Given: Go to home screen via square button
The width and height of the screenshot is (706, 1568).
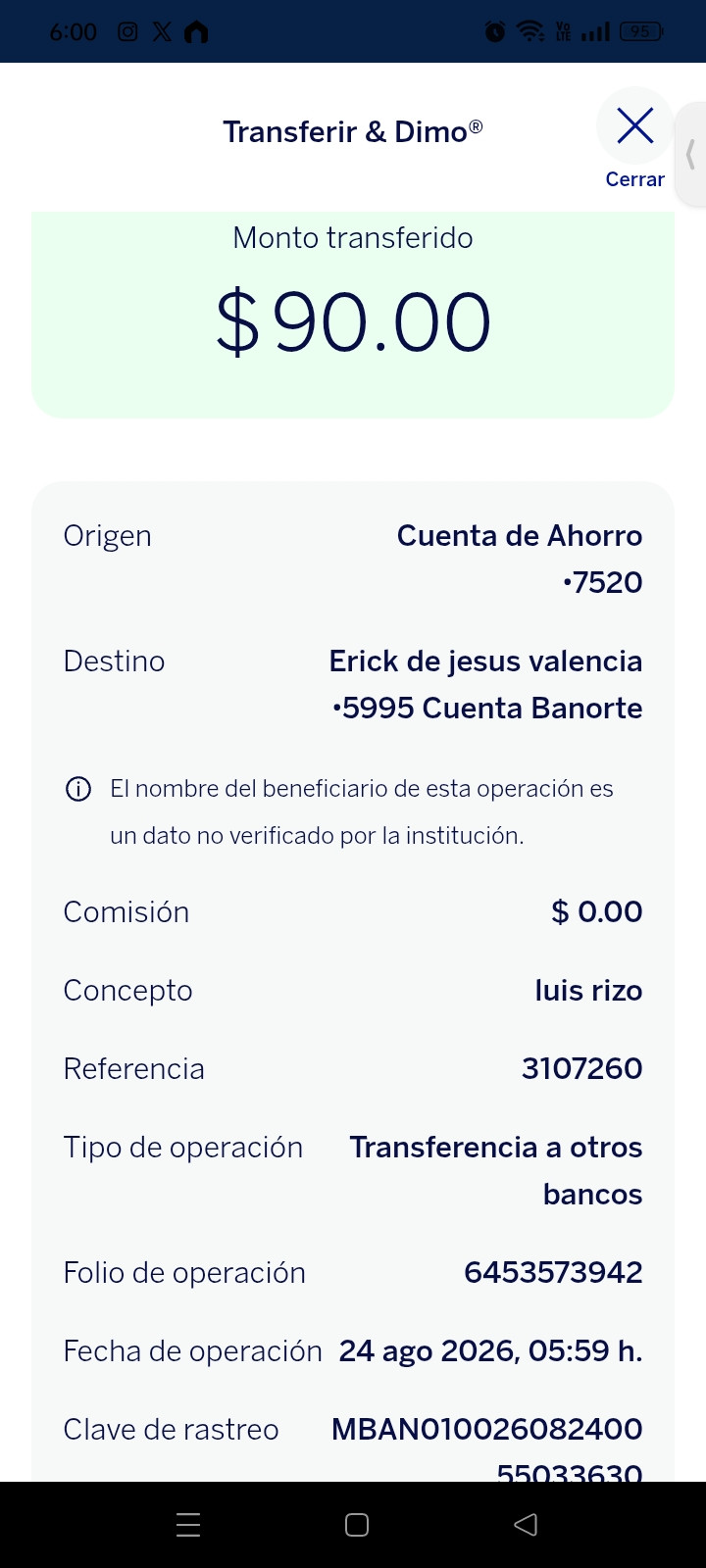Looking at the screenshot, I should click(357, 1525).
